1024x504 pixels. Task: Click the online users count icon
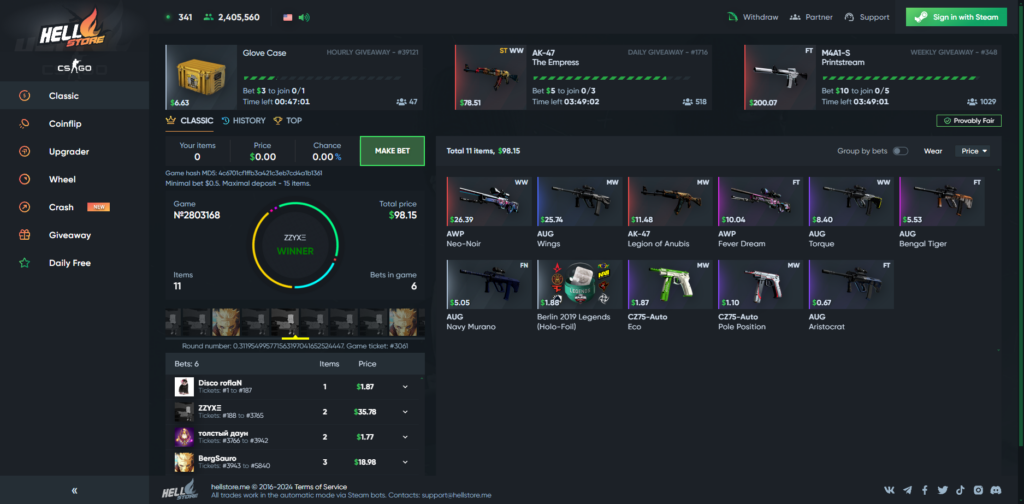coord(209,17)
